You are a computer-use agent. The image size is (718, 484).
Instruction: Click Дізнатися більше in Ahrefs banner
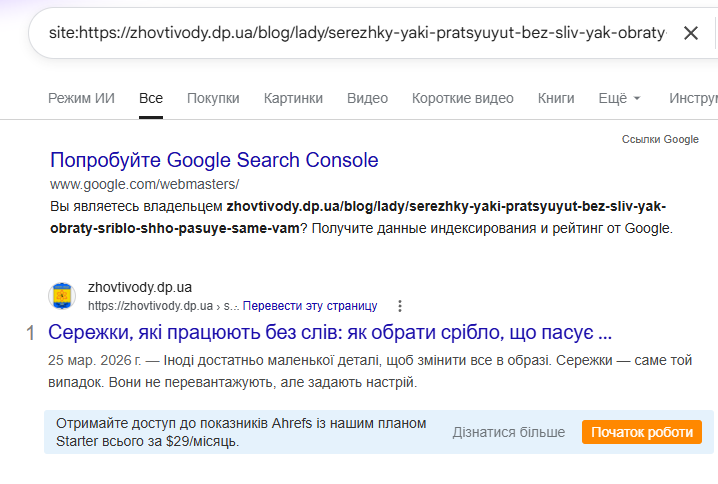pyautogui.click(x=509, y=432)
